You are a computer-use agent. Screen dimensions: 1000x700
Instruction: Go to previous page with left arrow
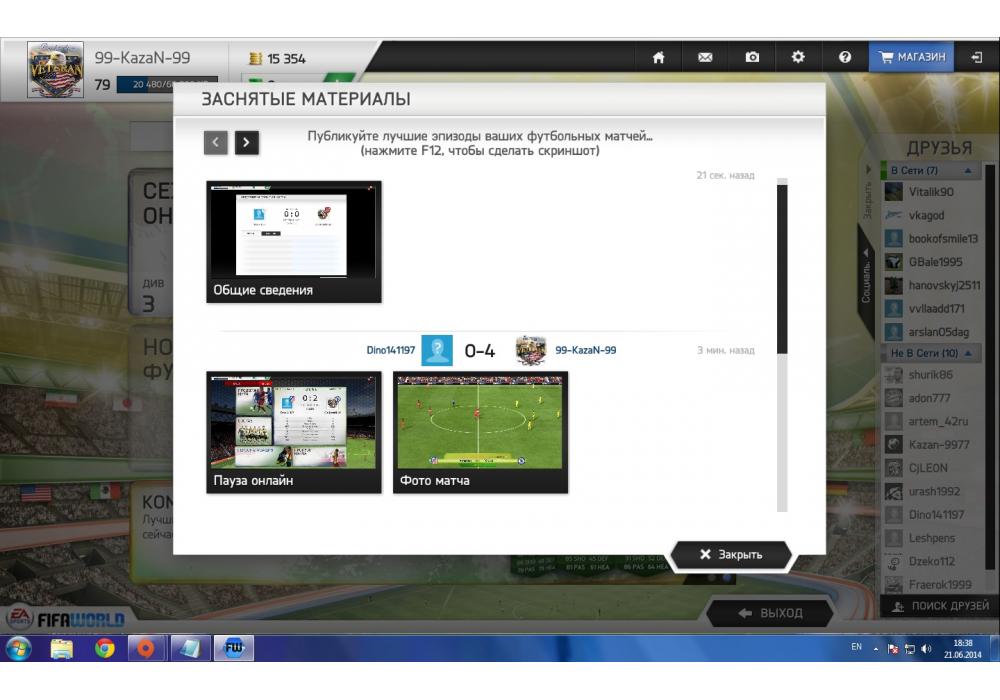[216, 143]
